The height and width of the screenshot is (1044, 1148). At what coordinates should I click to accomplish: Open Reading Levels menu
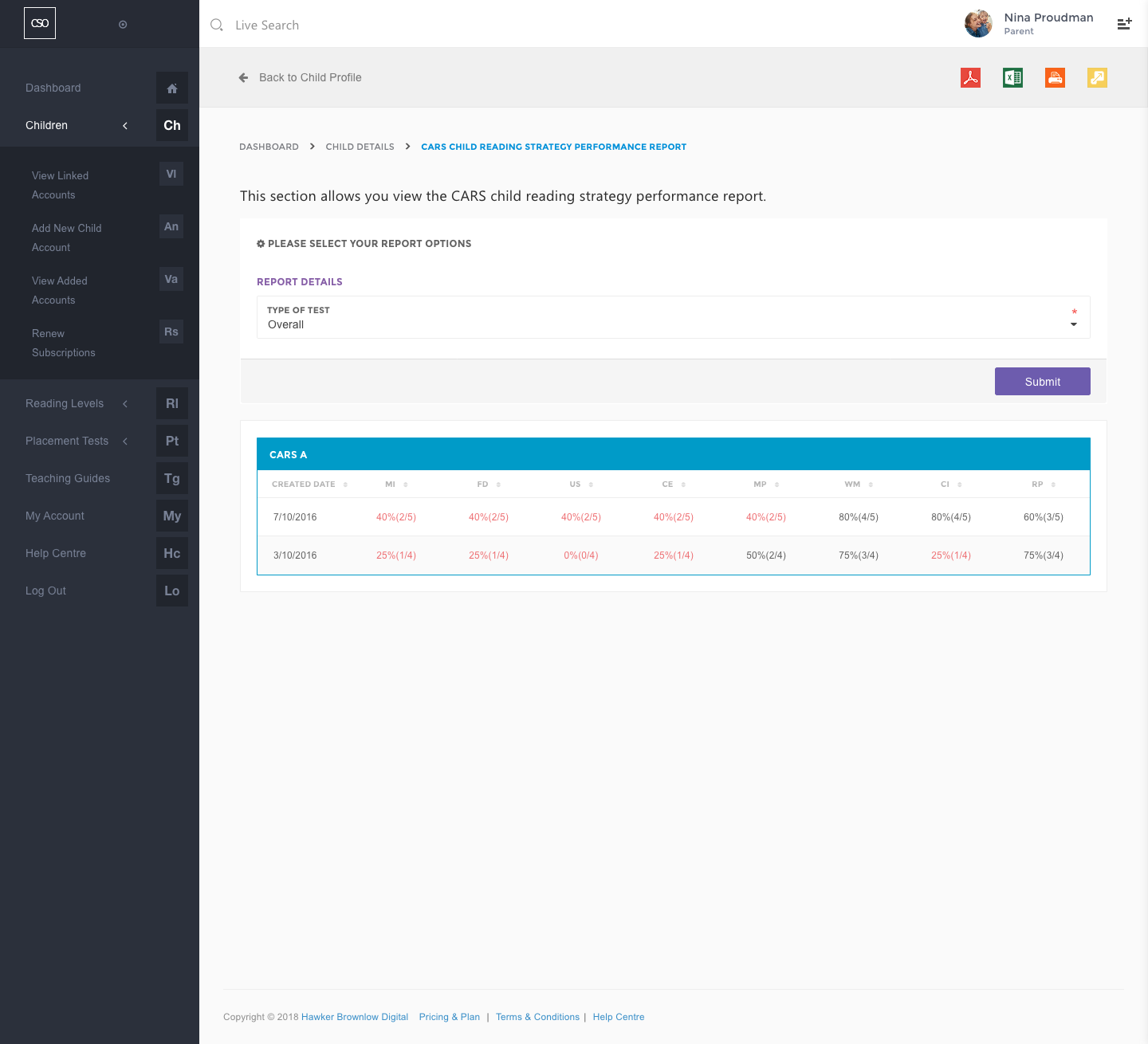pos(65,403)
